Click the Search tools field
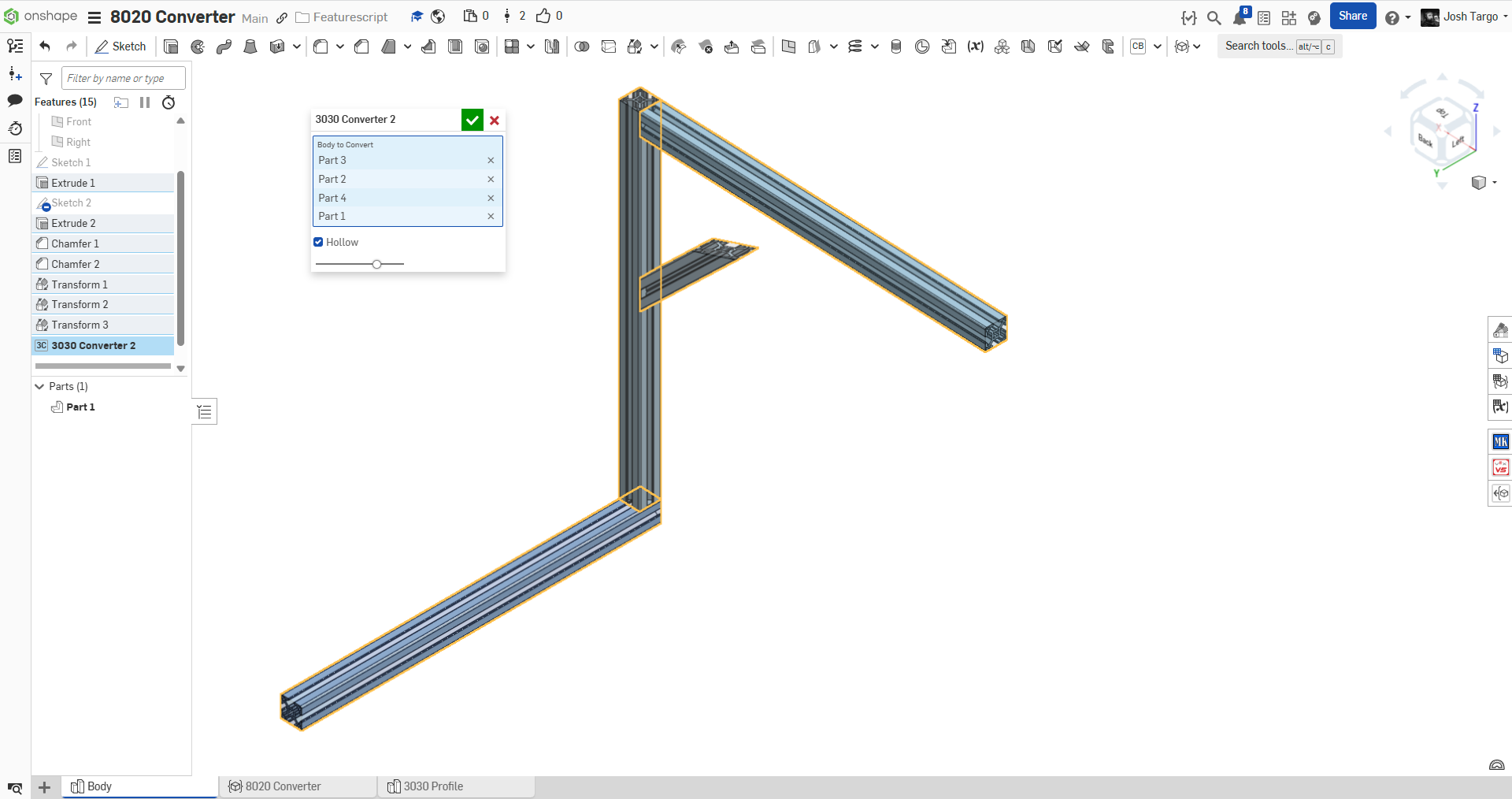 [x=1280, y=46]
